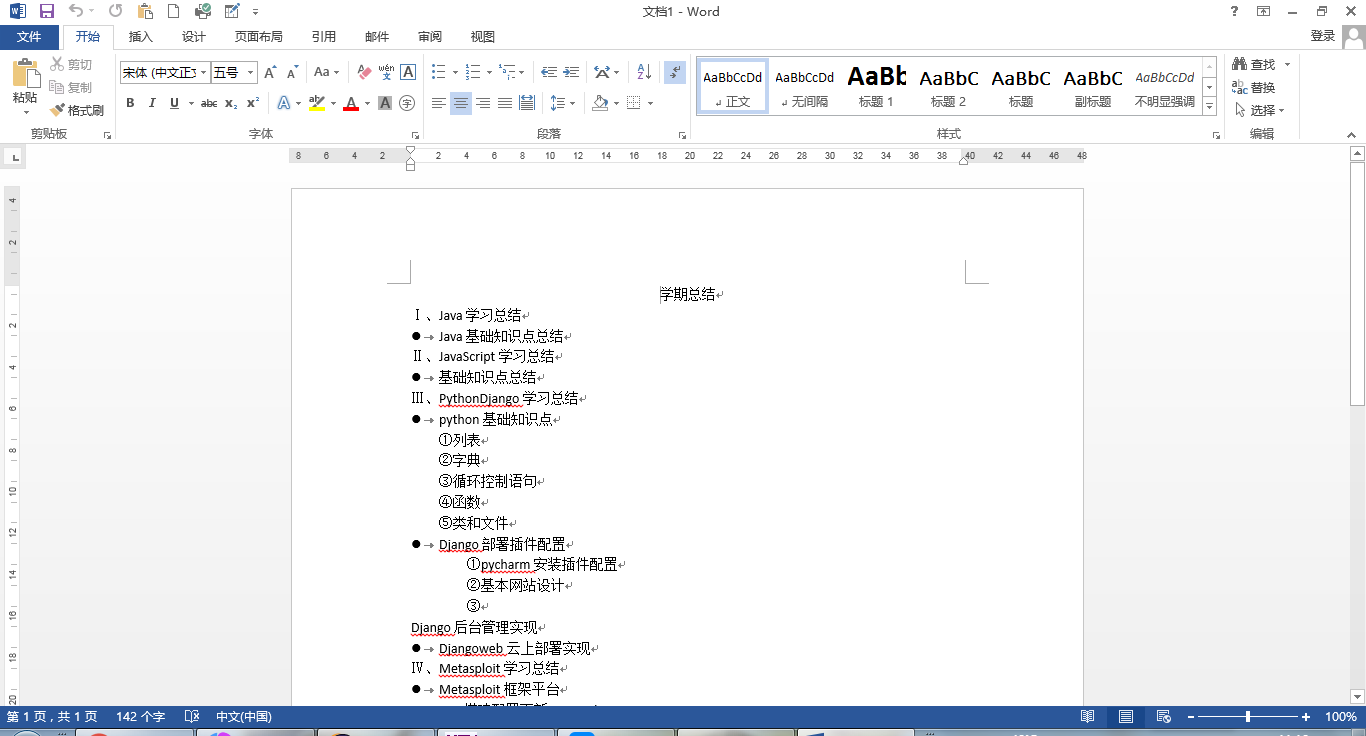Click the Find (查找) binoculars button
Screen dimensions: 1366x736
[1254, 64]
